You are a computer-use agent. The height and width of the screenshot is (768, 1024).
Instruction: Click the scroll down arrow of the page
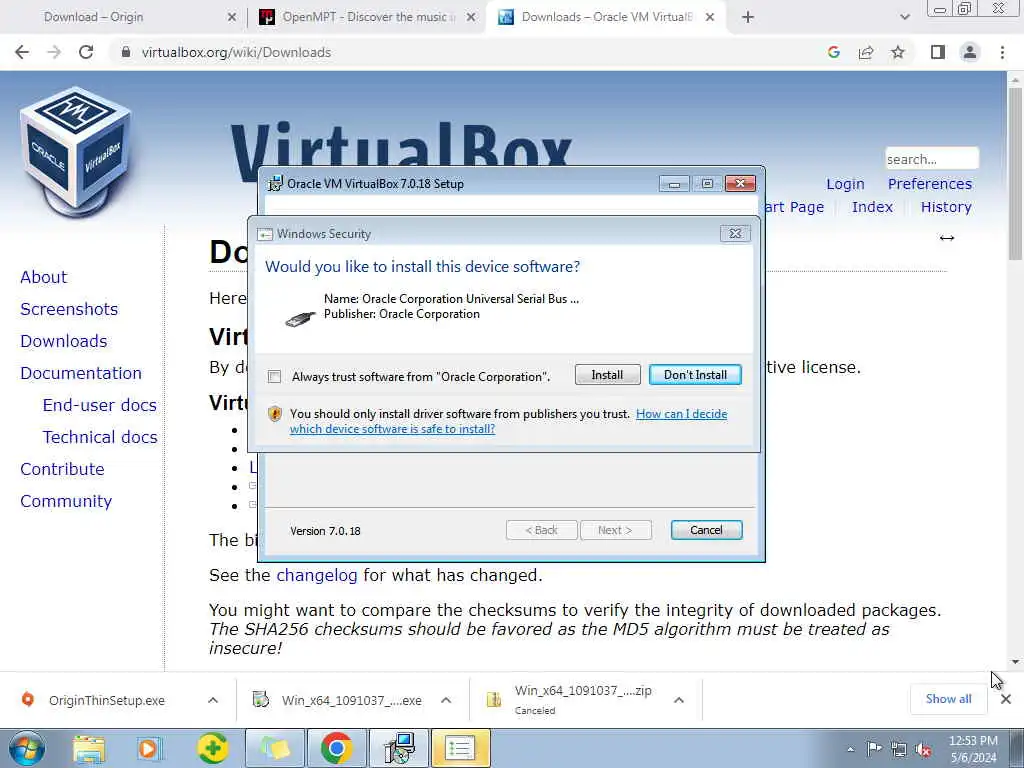pyautogui.click(x=1015, y=662)
